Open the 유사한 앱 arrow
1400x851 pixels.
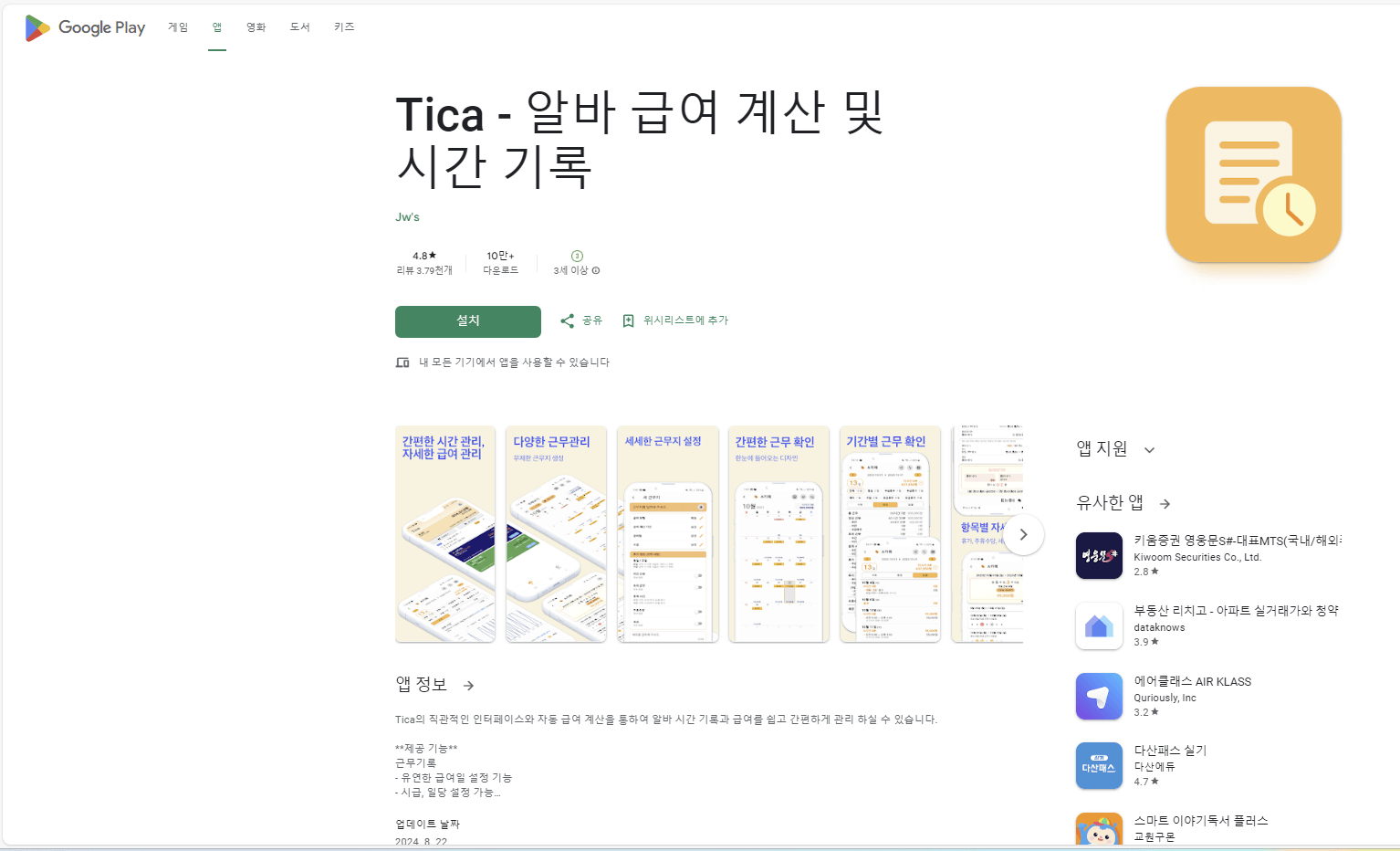tap(1165, 503)
